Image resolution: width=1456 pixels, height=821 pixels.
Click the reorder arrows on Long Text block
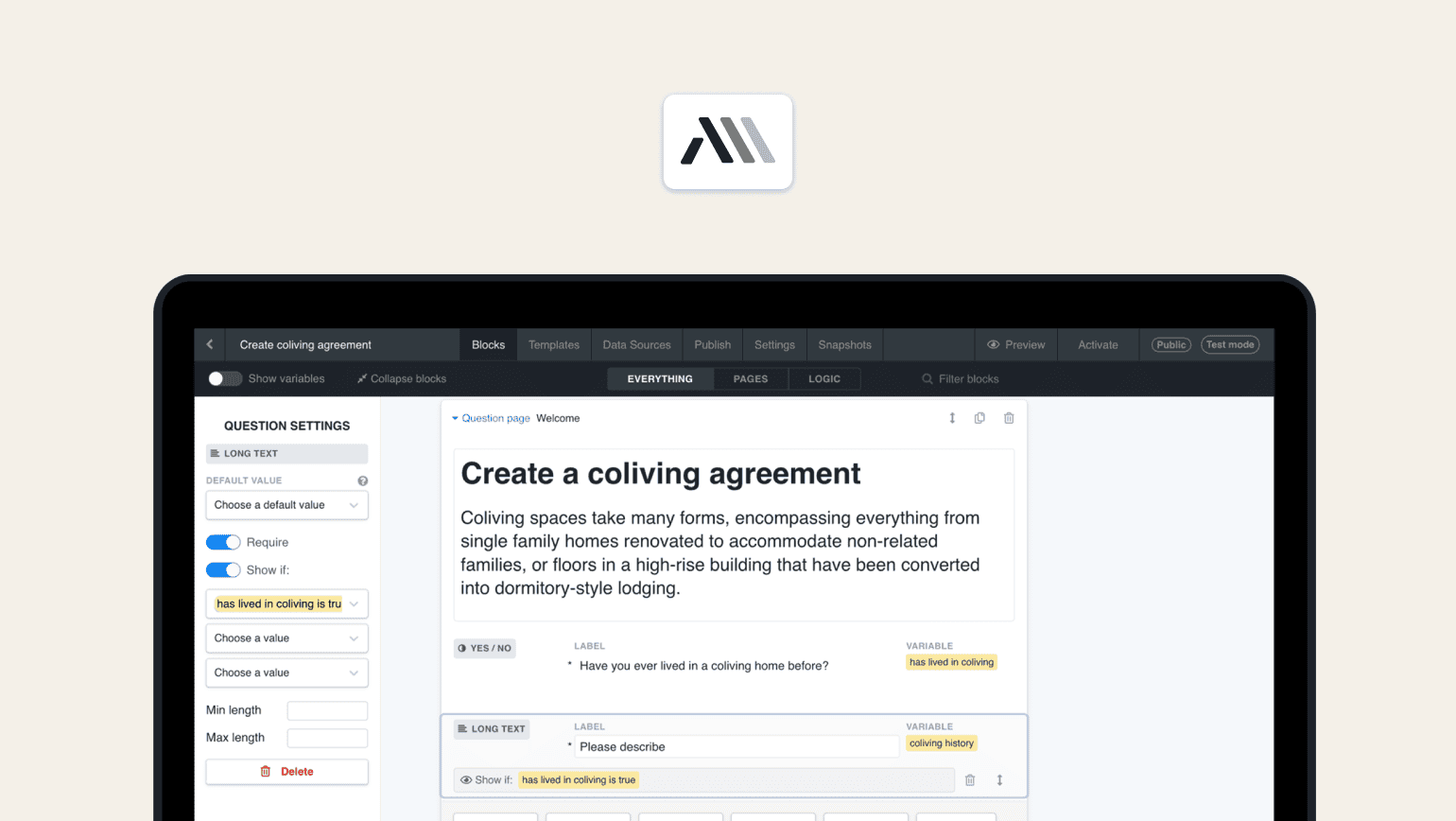[999, 780]
